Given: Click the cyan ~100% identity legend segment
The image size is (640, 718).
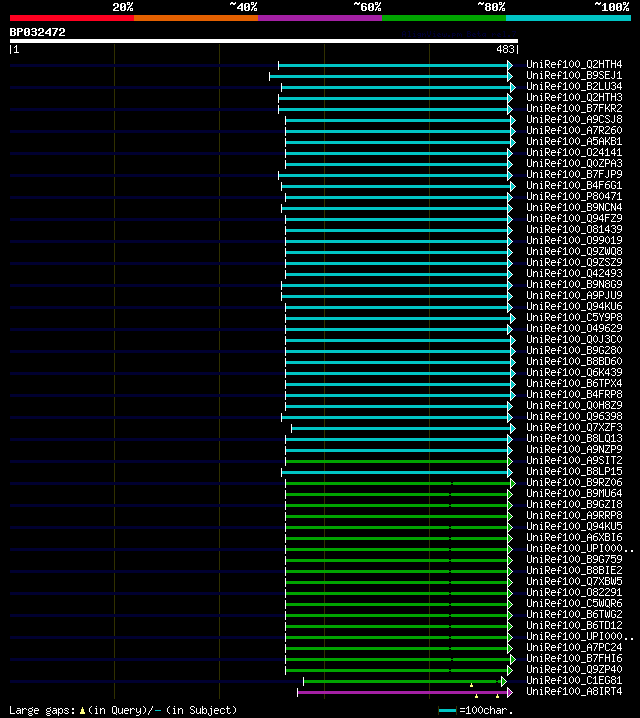Looking at the screenshot, I should point(569,18).
